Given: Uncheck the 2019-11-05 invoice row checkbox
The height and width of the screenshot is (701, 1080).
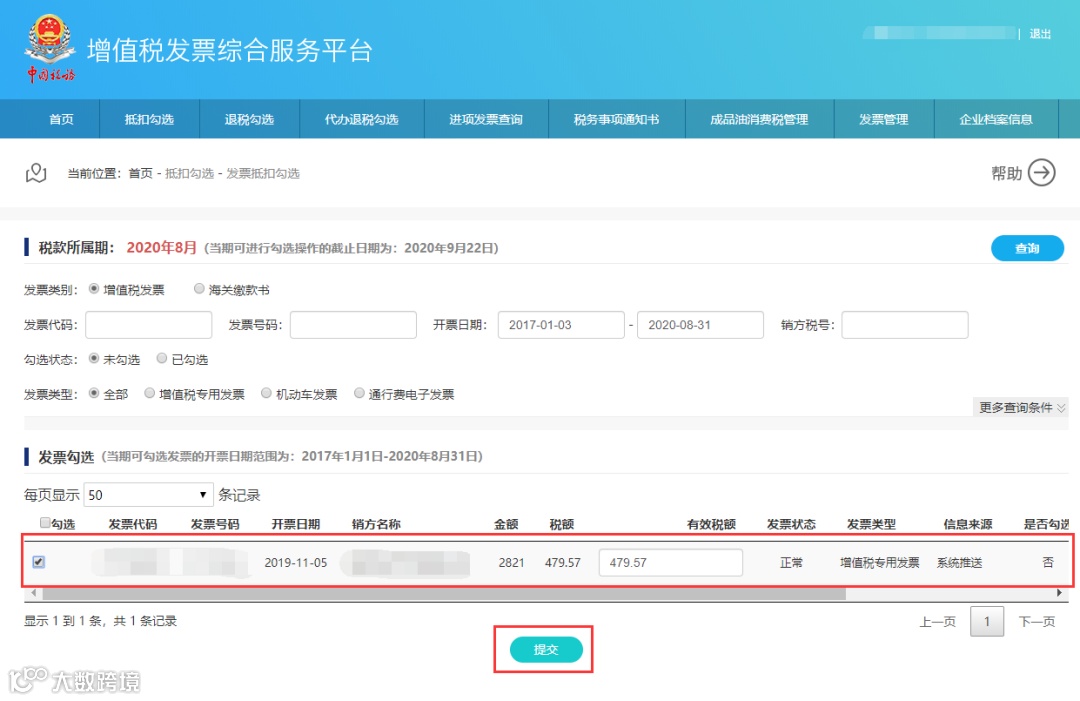Looking at the screenshot, I should (x=39, y=562).
